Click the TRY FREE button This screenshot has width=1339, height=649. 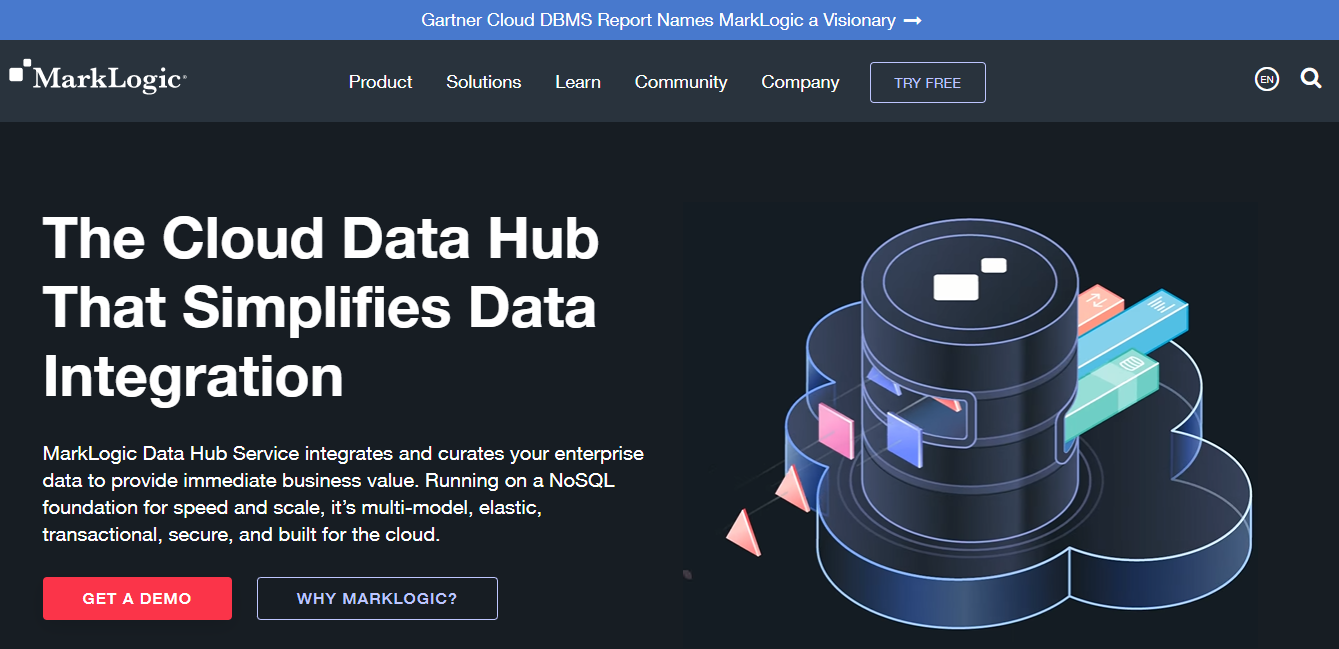coord(928,82)
